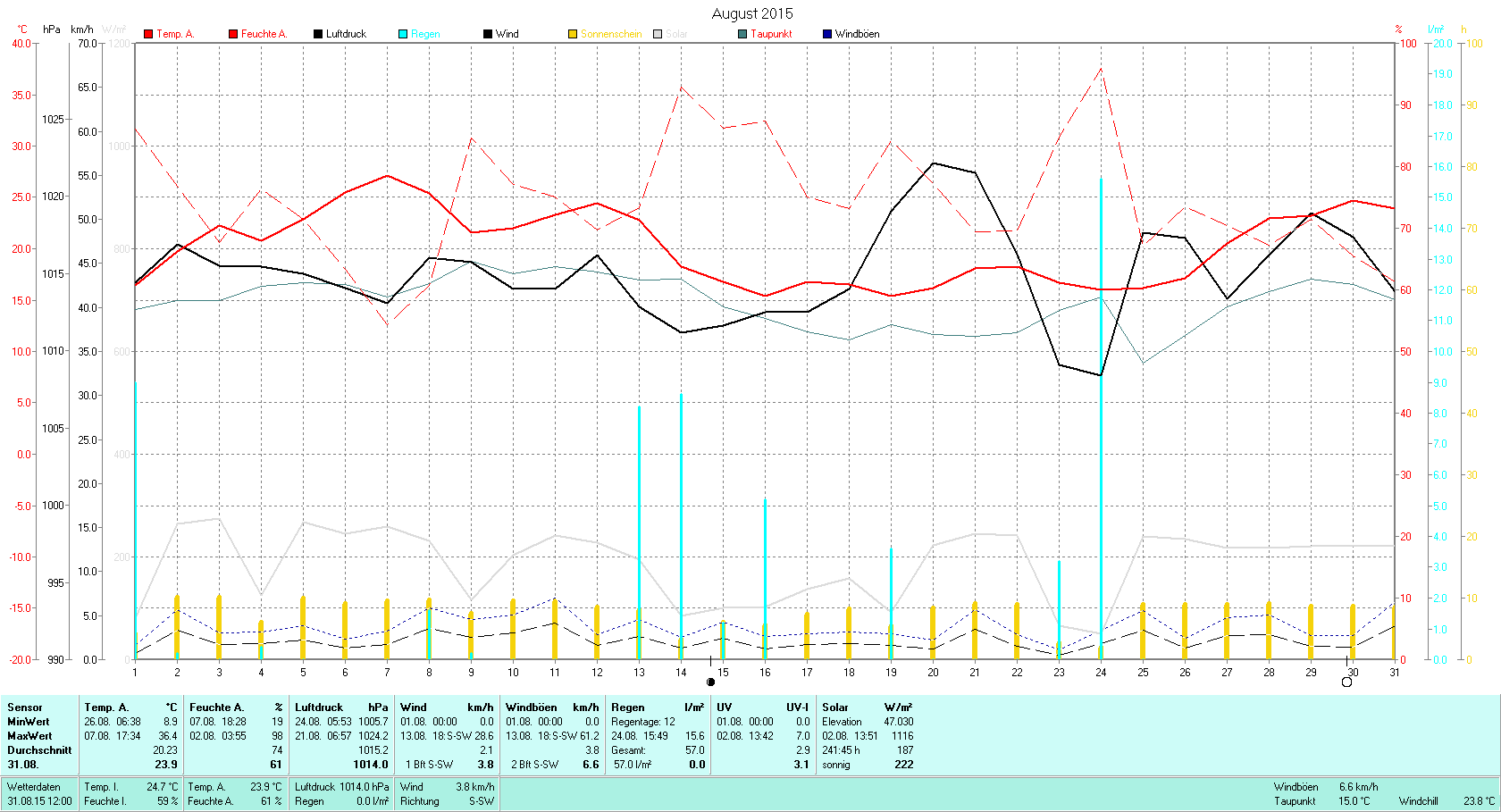Click the new moon symbol below day 14
This screenshot has width=1501, height=812.
710,682
